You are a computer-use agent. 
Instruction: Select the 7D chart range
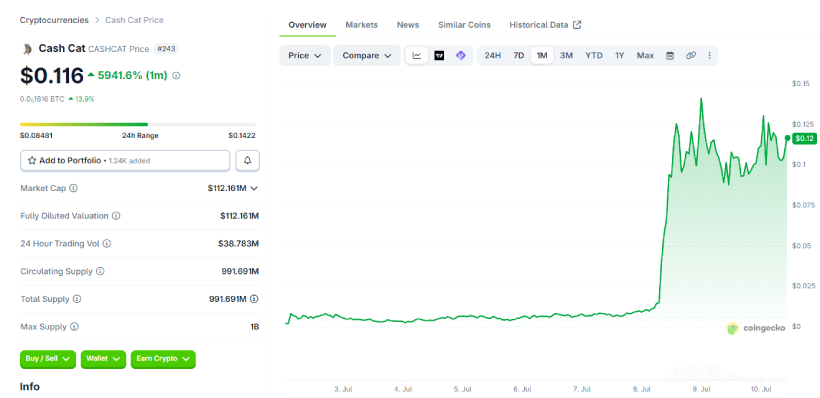click(518, 55)
